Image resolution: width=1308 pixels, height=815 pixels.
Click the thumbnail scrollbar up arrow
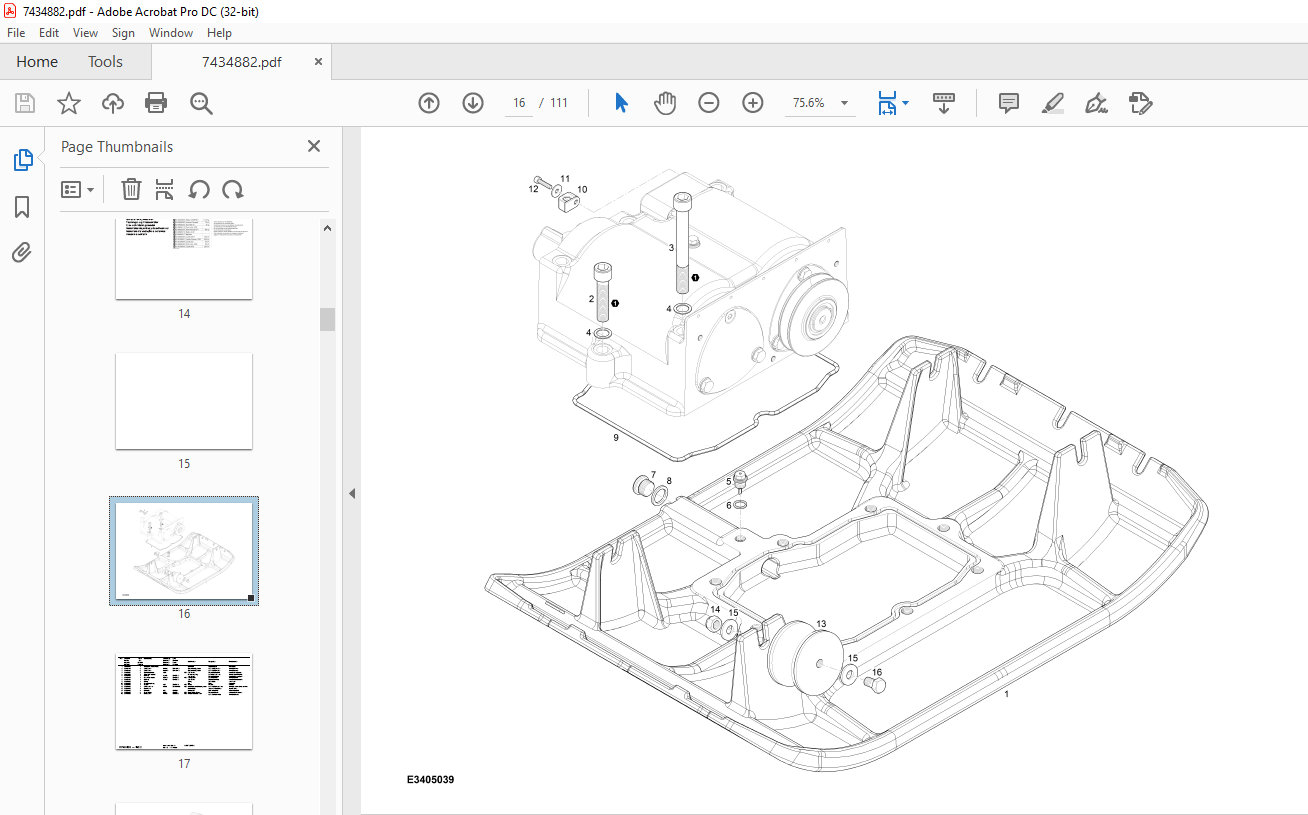tap(327, 228)
